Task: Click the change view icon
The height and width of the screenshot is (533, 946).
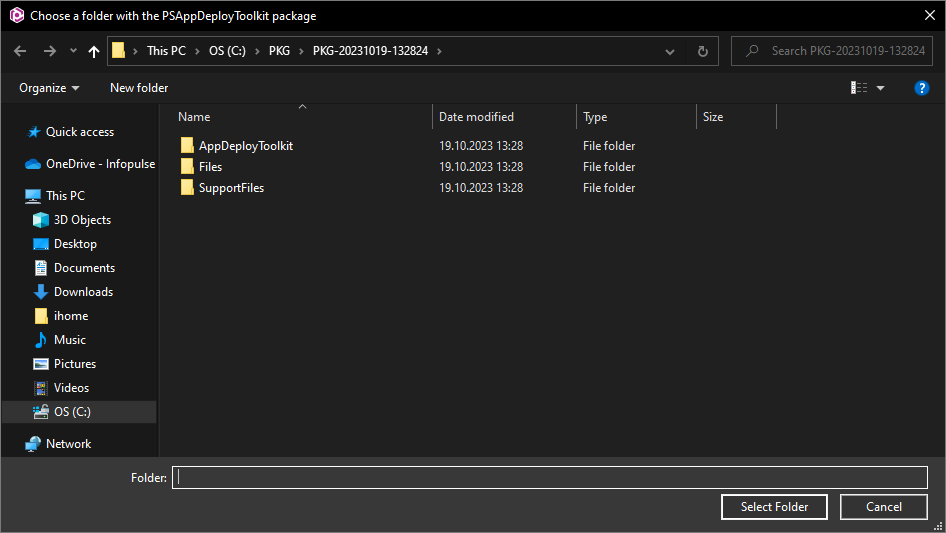Action: pyautogui.click(x=859, y=88)
